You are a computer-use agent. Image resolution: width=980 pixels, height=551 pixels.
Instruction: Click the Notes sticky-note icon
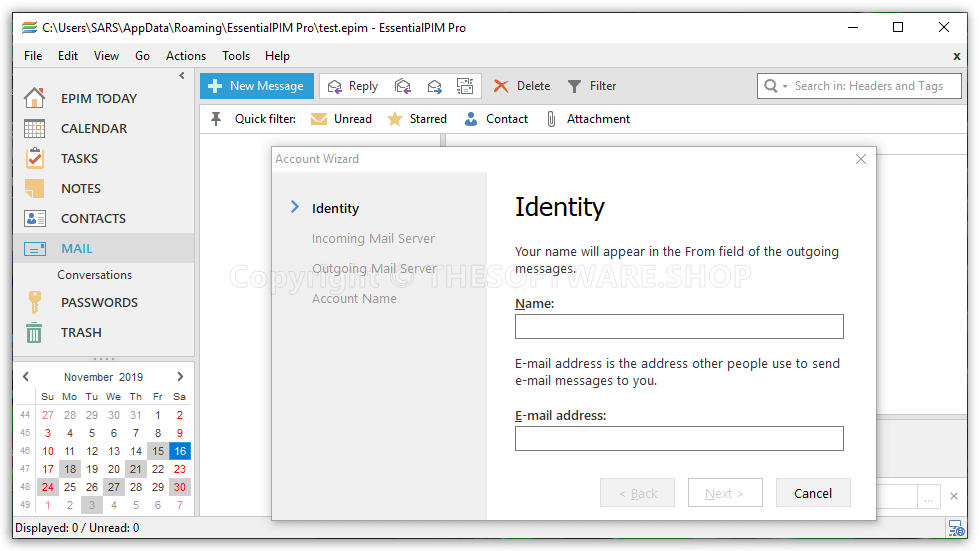tap(35, 188)
